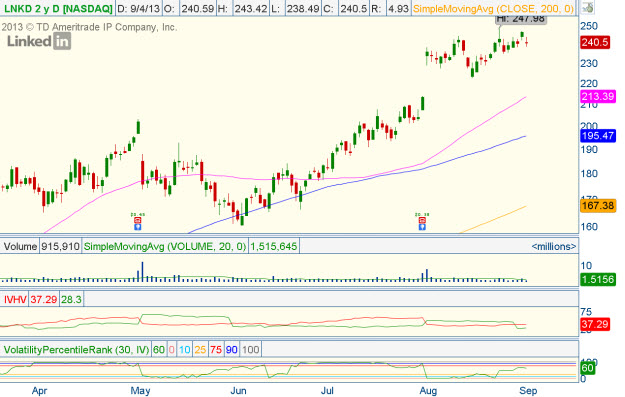Click the low price 238.49
This screenshot has height=397, width=625.
[x=303, y=8]
